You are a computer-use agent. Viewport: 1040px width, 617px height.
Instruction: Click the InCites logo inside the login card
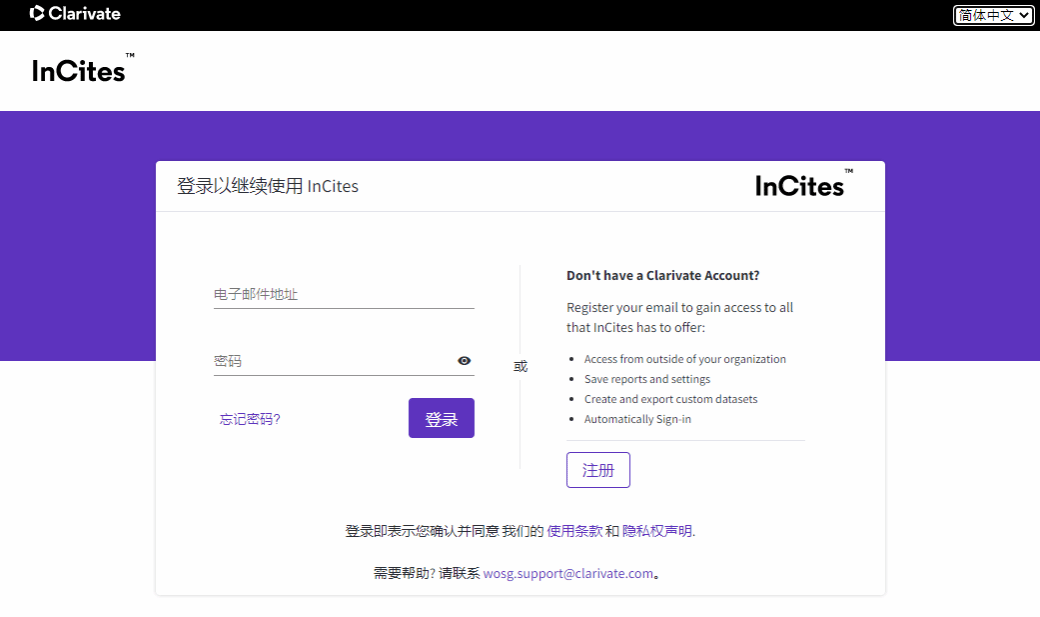click(x=802, y=185)
